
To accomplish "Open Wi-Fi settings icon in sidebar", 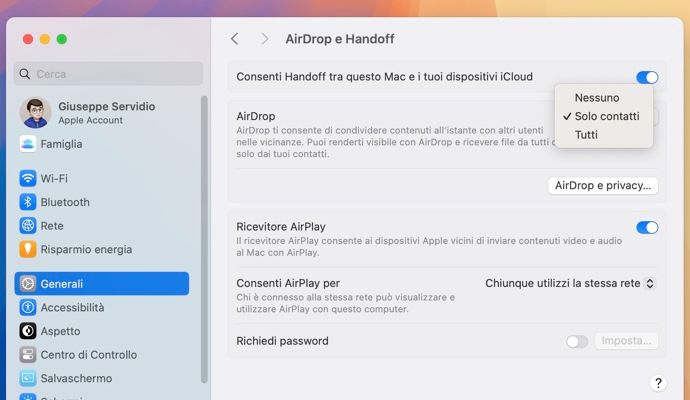I will (28, 178).
